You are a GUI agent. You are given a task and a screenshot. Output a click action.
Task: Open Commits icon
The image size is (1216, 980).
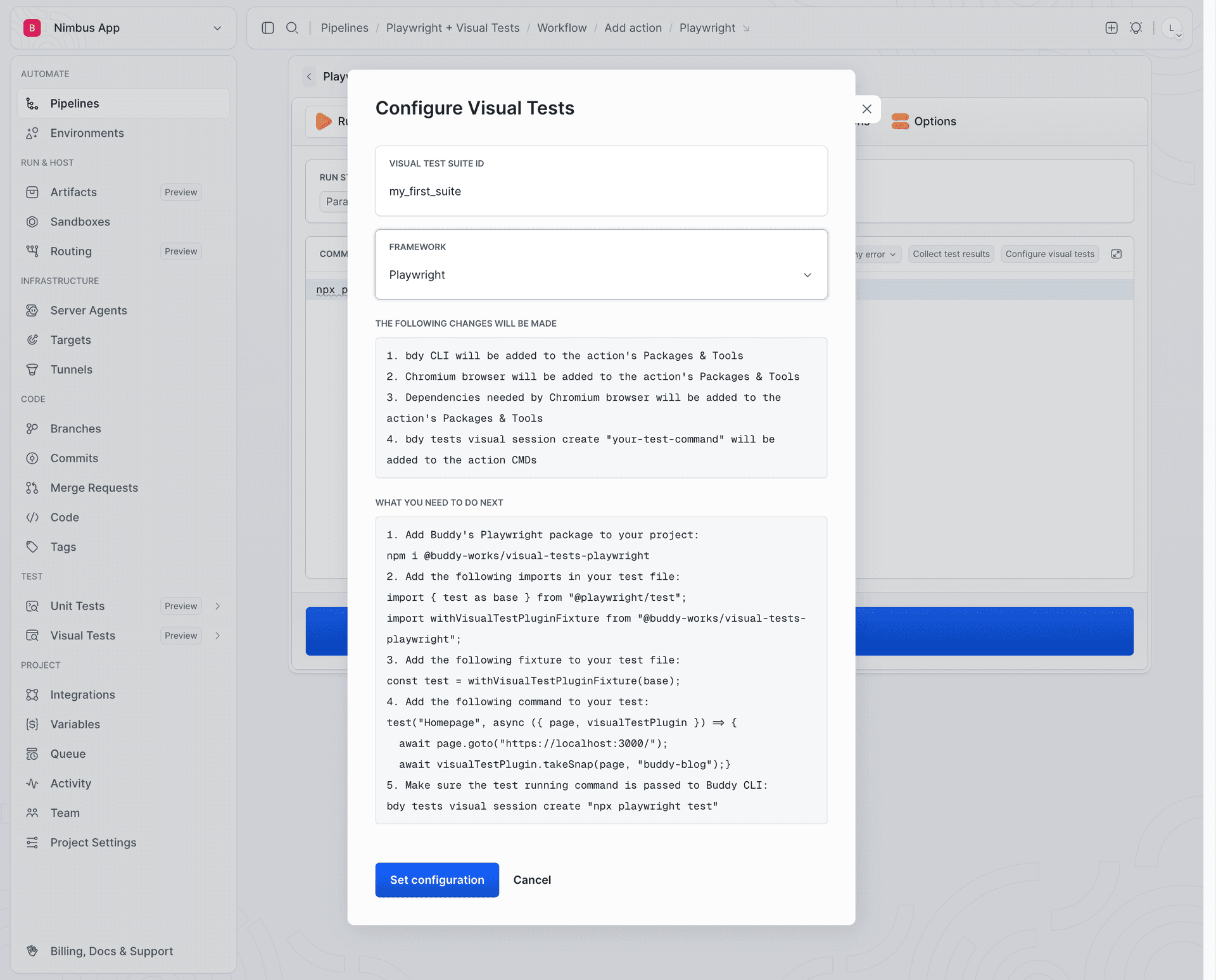click(x=32, y=458)
